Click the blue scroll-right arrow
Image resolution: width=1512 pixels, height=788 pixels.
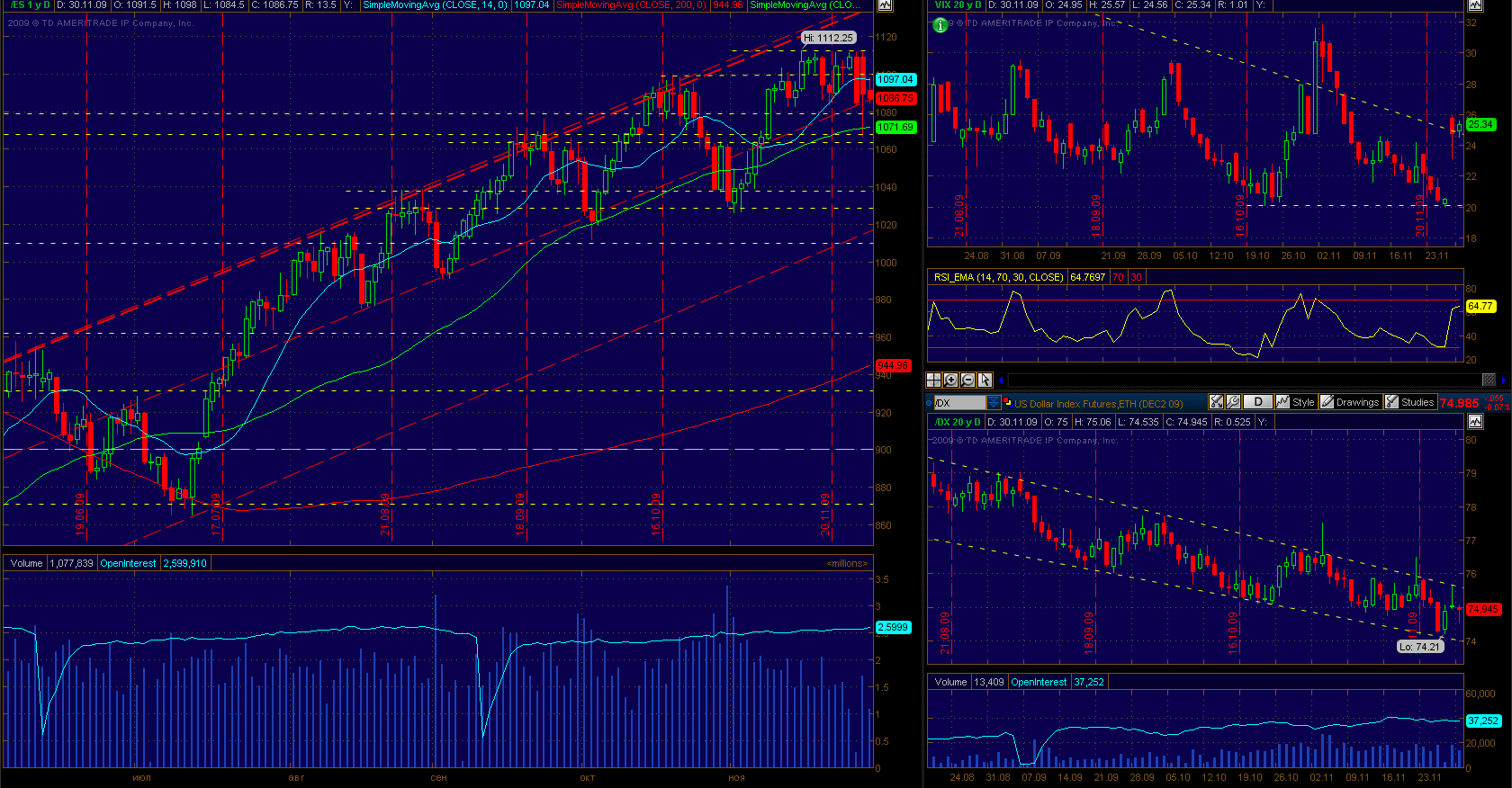tap(1504, 381)
